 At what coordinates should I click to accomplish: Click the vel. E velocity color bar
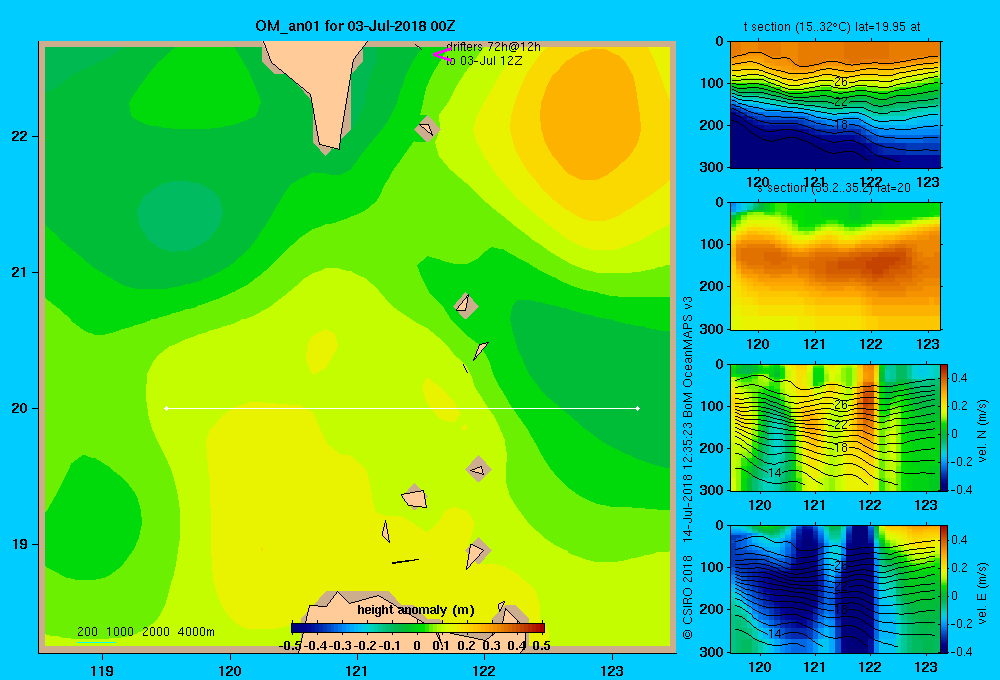coord(944,589)
